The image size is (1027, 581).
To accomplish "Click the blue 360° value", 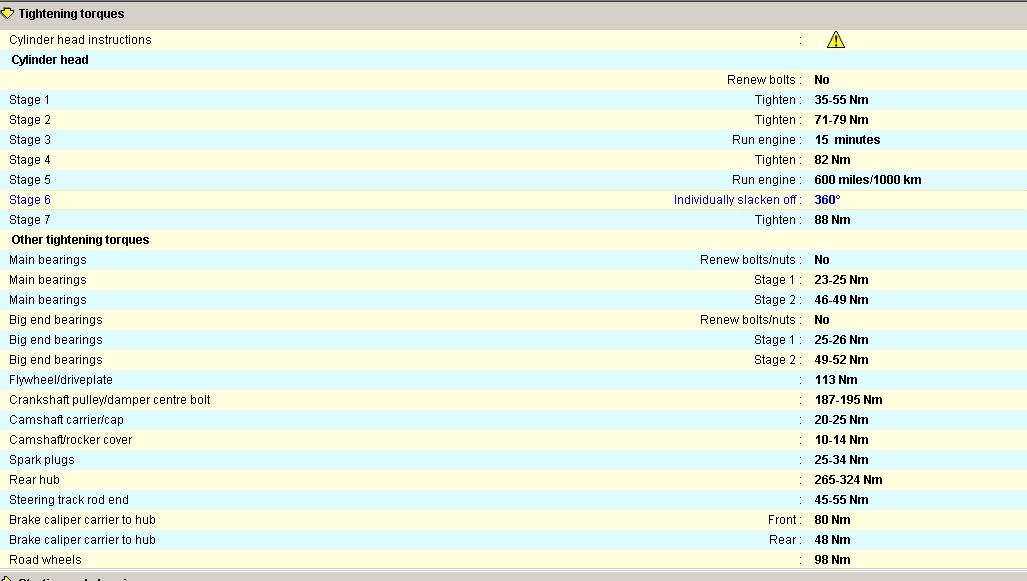I will tap(826, 200).
